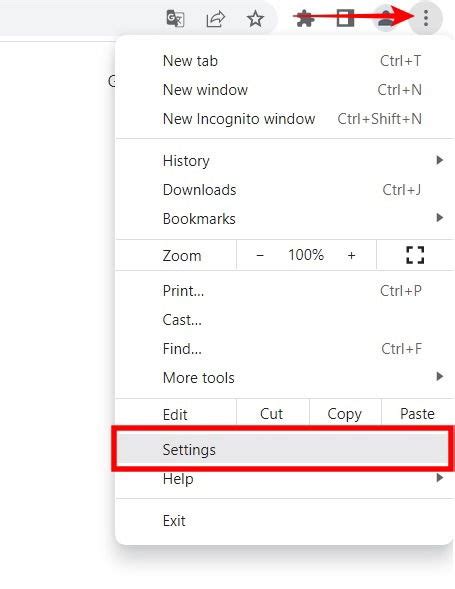Choose Downloads in the menu

[x=284, y=190]
